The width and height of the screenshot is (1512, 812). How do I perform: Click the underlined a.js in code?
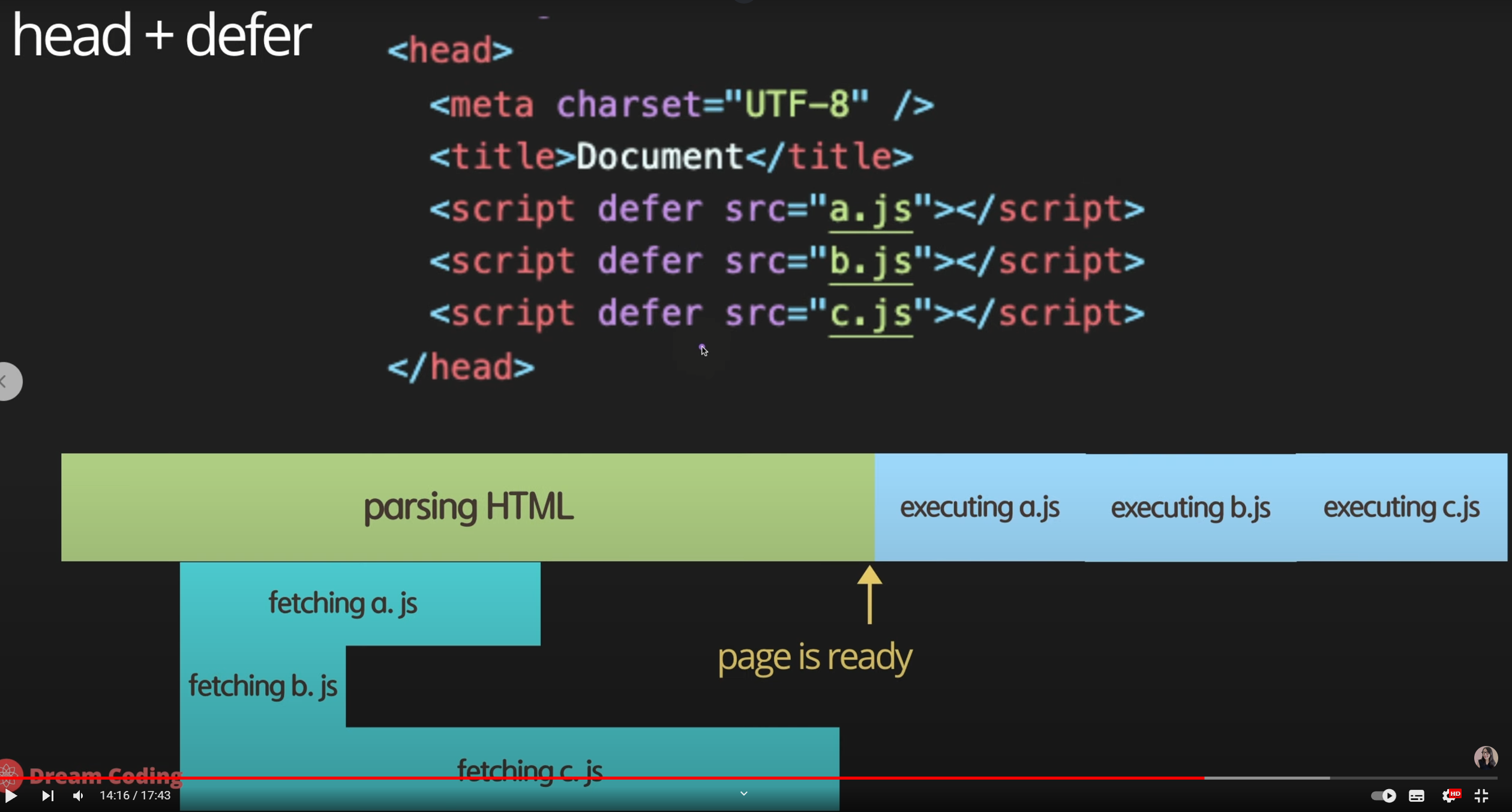pos(870,210)
